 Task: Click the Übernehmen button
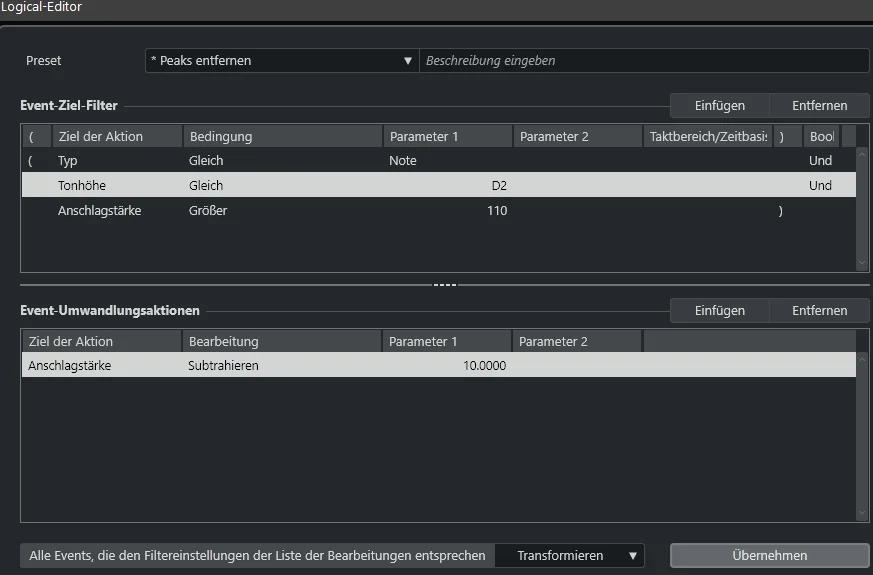tap(769, 556)
